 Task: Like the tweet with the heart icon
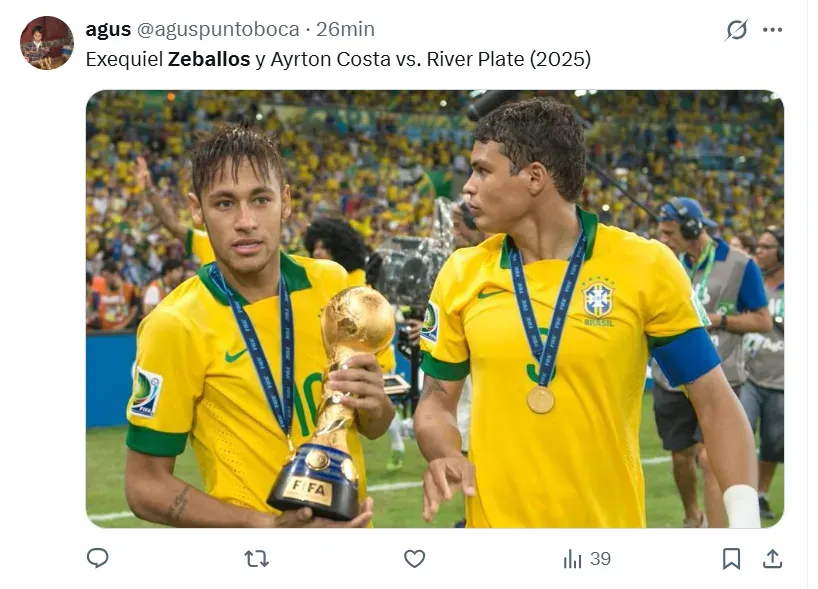pos(414,558)
